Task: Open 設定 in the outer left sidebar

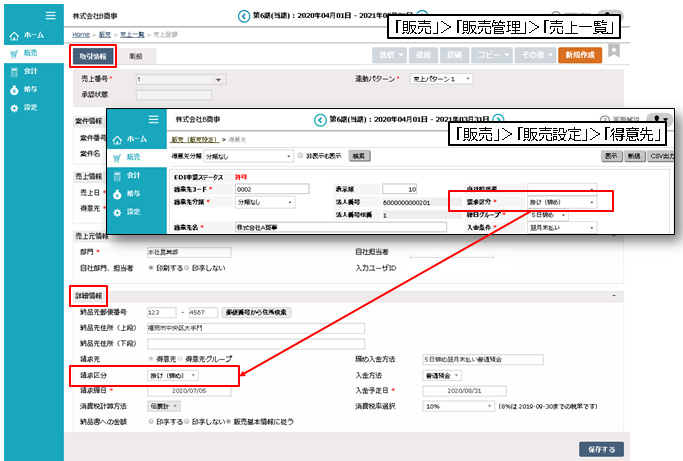Action: pyautogui.click(x=29, y=108)
